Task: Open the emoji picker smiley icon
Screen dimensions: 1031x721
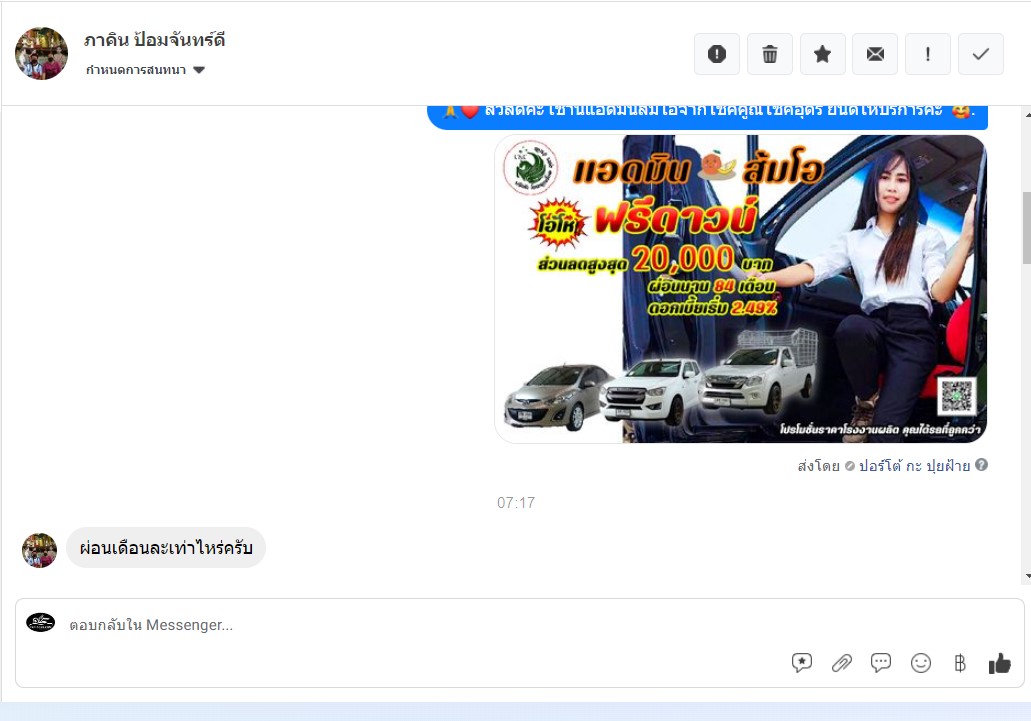Action: (921, 663)
